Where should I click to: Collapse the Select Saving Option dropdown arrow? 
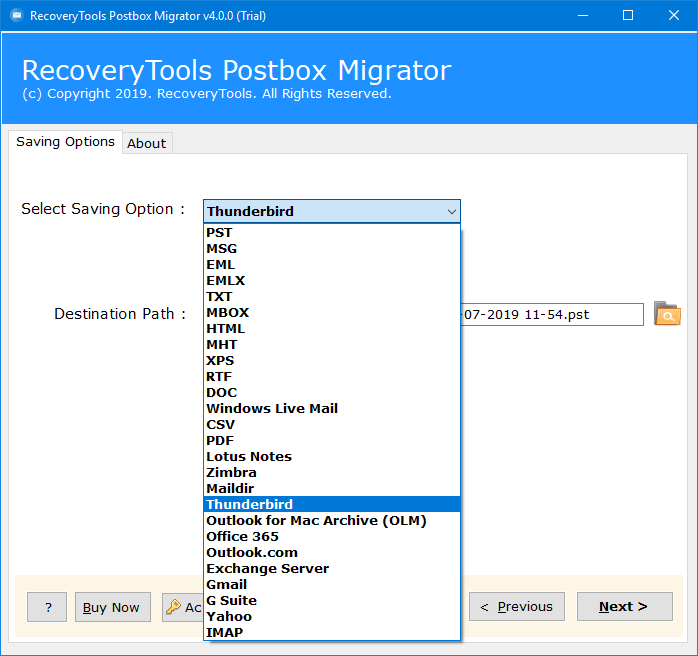point(451,211)
